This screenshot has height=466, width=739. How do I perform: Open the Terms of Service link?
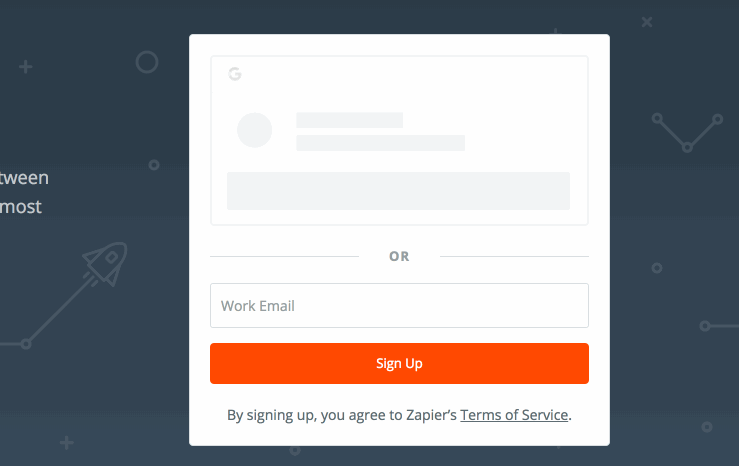pyautogui.click(x=514, y=415)
